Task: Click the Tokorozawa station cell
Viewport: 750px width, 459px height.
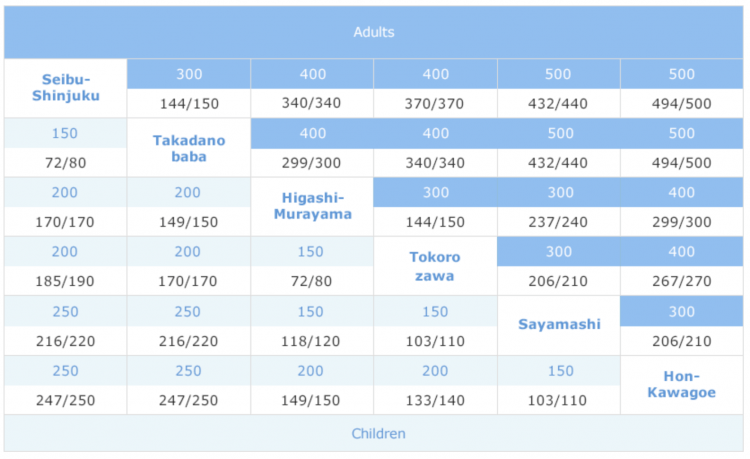Action: click(435, 266)
